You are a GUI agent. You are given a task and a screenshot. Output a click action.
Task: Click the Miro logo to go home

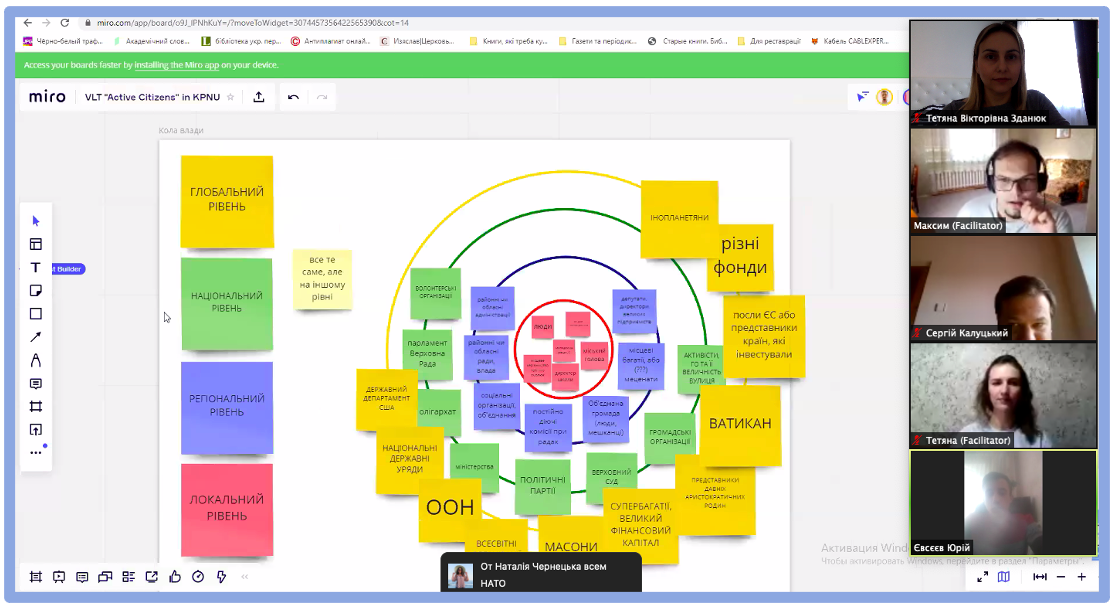pos(47,97)
